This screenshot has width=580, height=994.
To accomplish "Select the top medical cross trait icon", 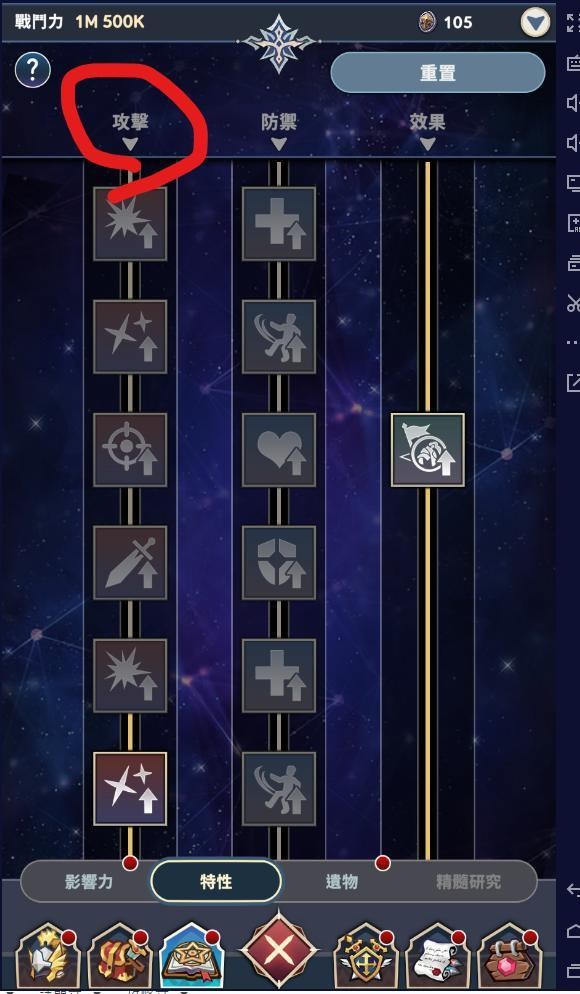I will click(279, 223).
